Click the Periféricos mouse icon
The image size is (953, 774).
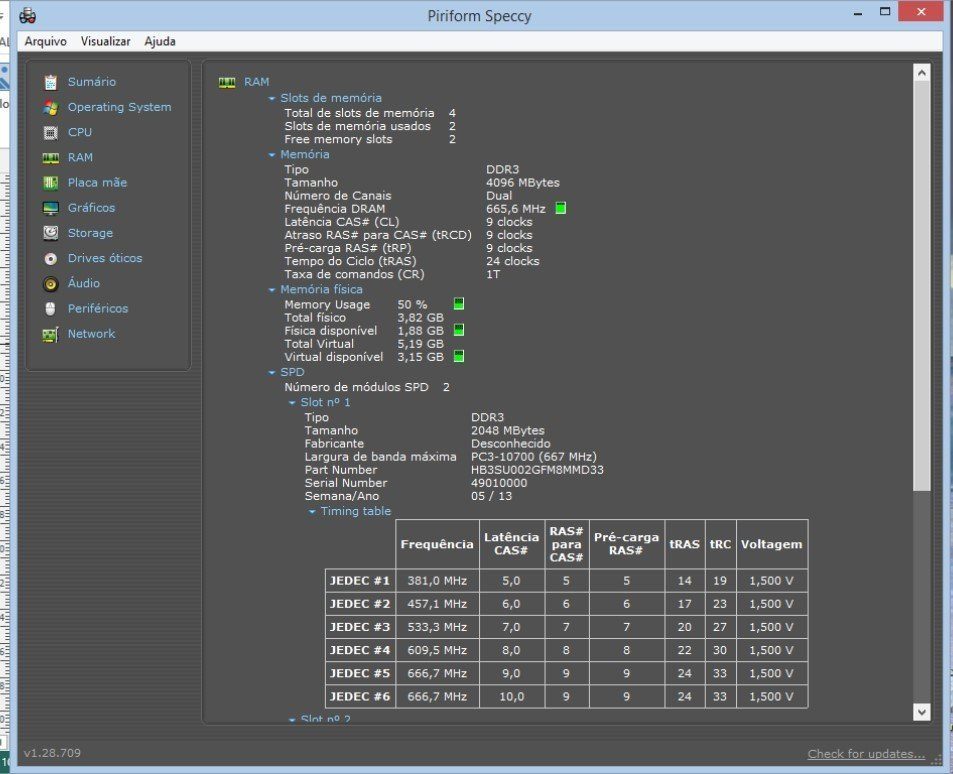coord(51,309)
